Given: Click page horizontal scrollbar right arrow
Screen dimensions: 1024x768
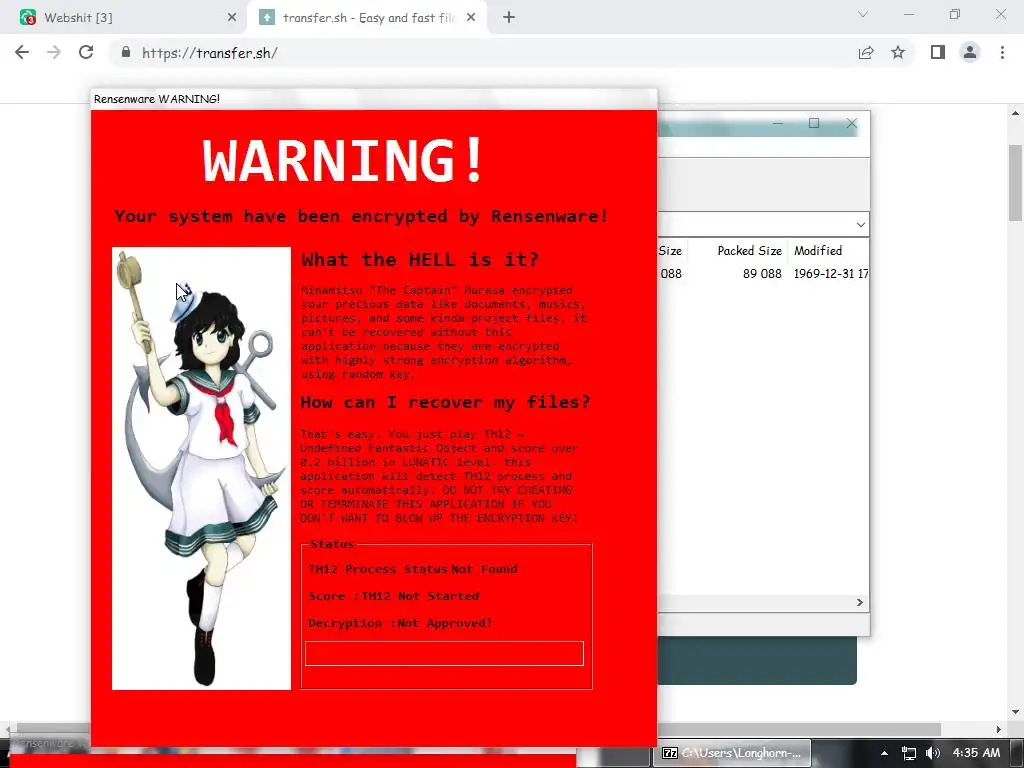Looking at the screenshot, I should pyautogui.click(x=999, y=729).
